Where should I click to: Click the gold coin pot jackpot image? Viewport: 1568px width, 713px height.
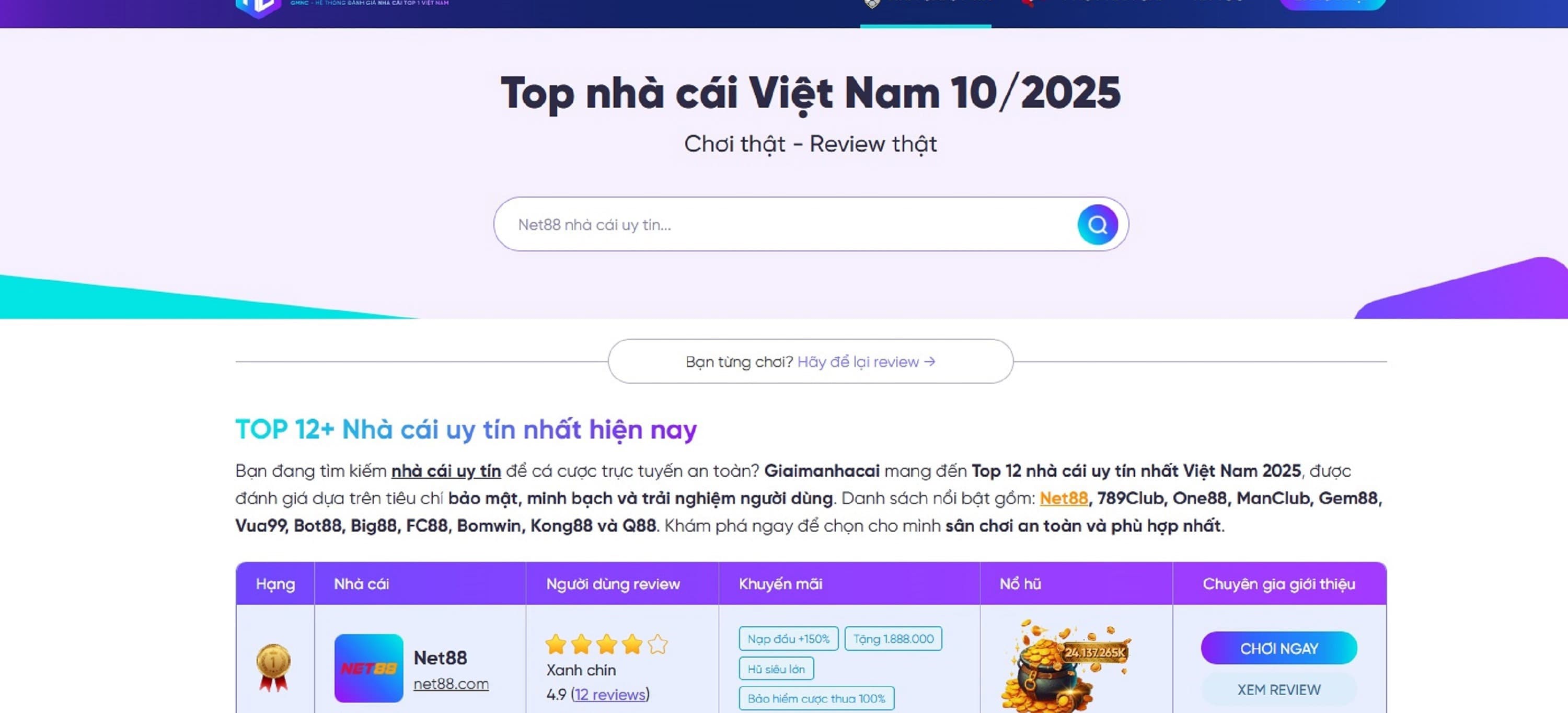click(1065, 666)
